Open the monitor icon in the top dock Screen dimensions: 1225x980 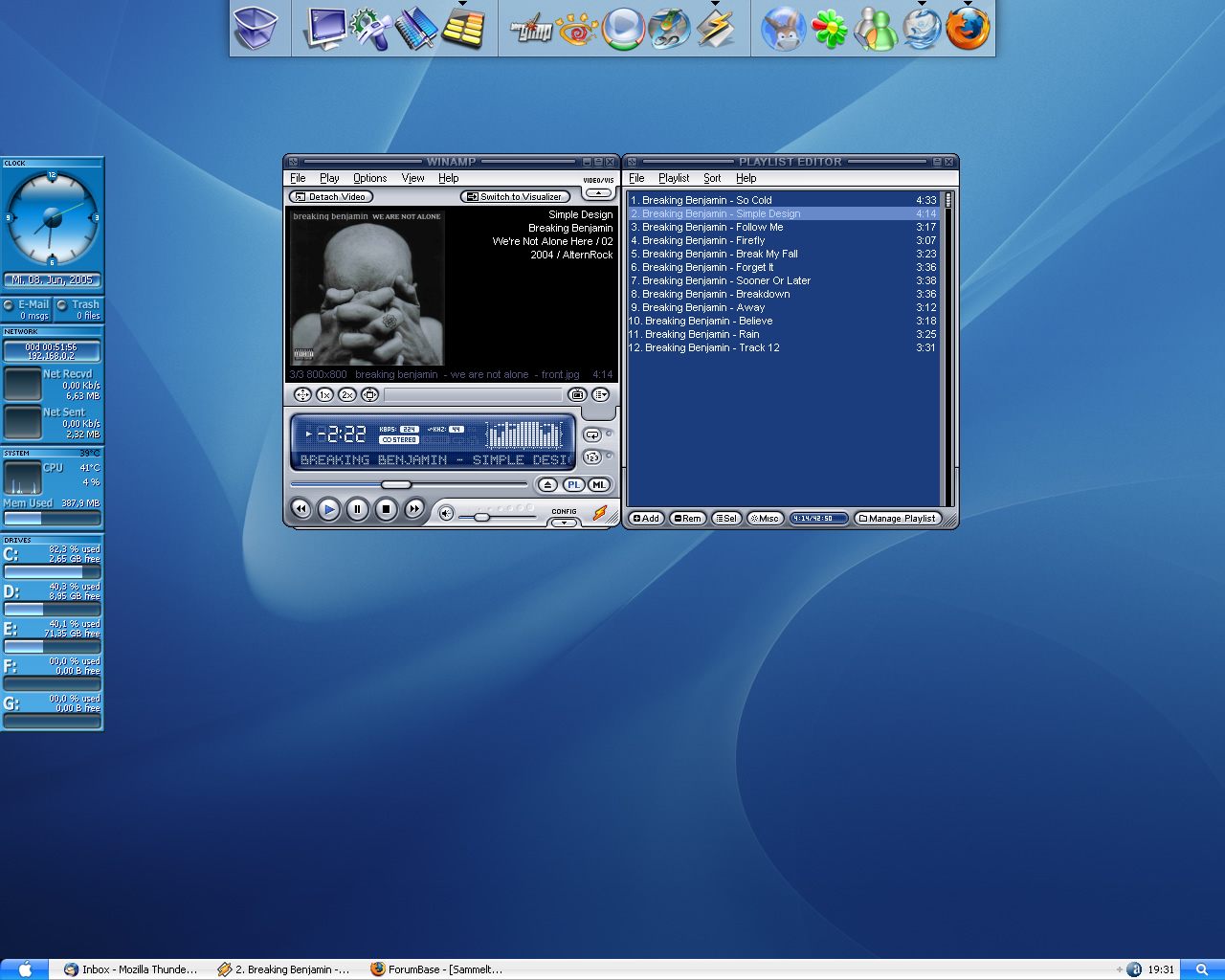pos(323,28)
